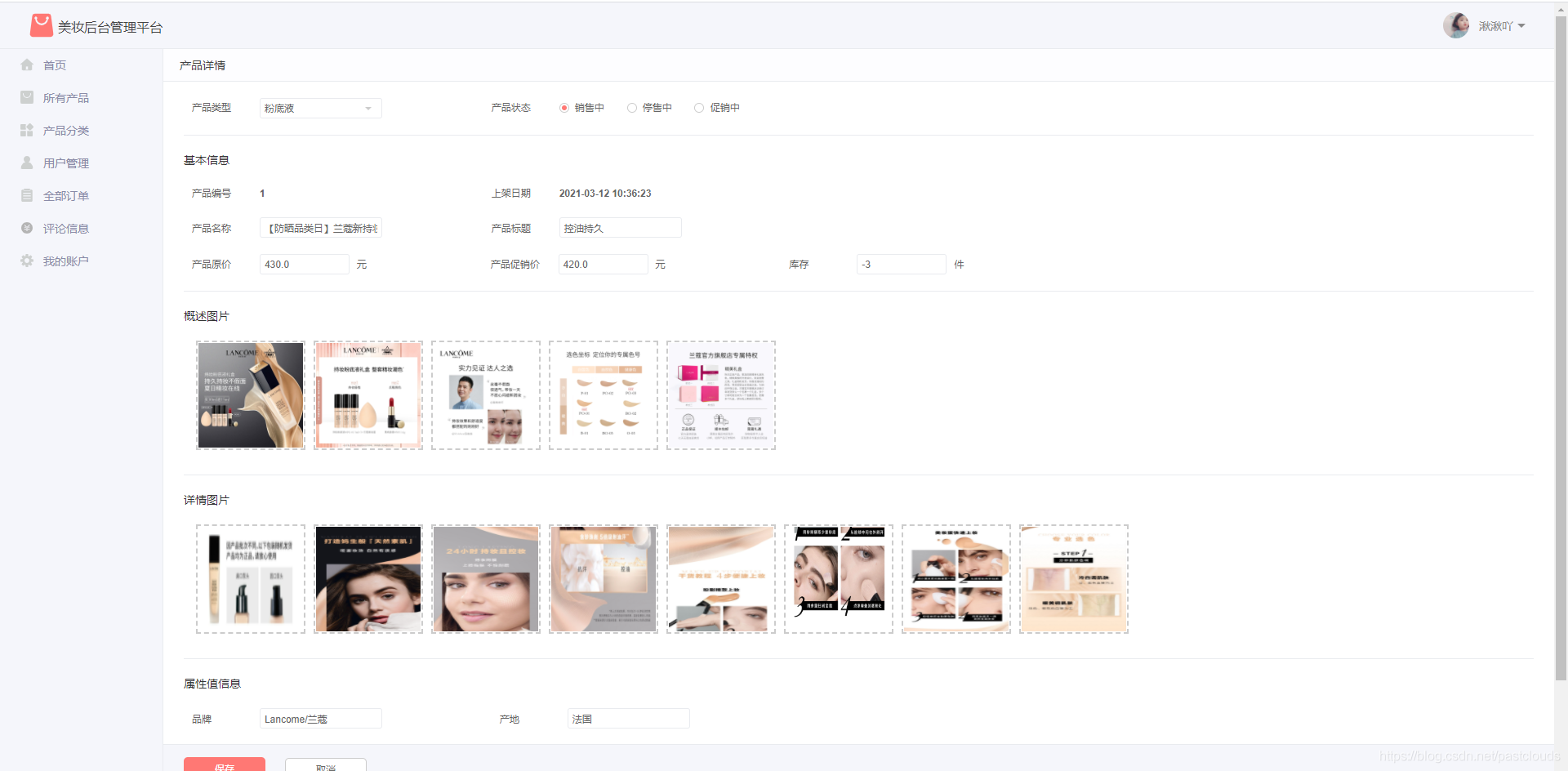Select fifth 概述图片 with flagship store privileges
This screenshot has width=1568, height=771.
tap(721, 395)
